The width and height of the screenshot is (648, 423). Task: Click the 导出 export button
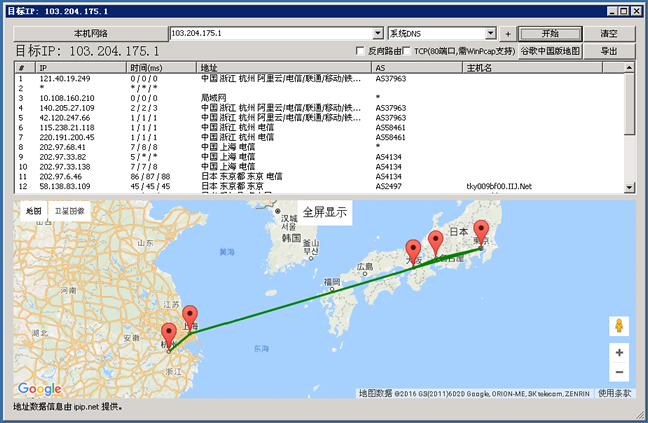tap(609, 50)
